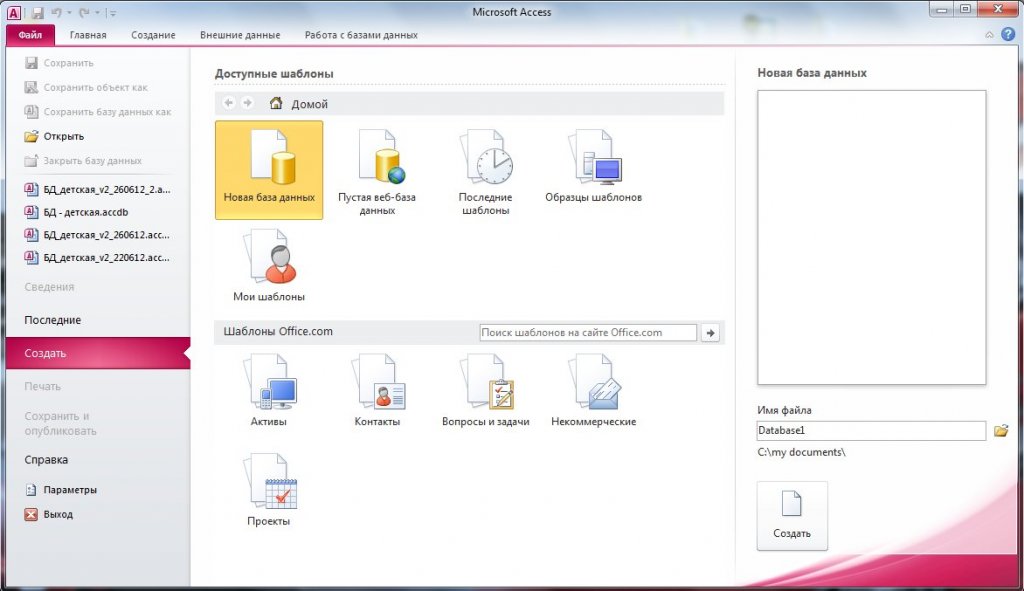Switch to Работа с базами данных tab
The height and width of the screenshot is (591, 1024).
pyautogui.click(x=361, y=35)
